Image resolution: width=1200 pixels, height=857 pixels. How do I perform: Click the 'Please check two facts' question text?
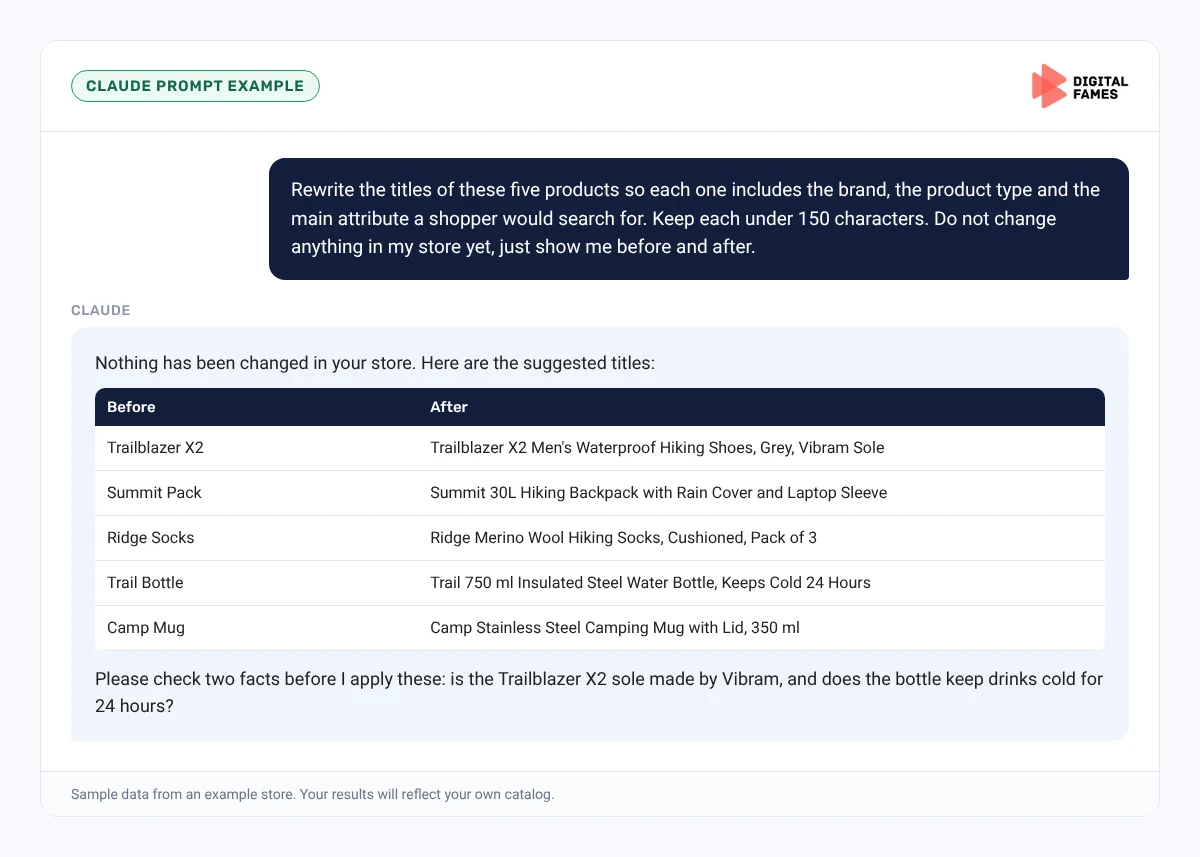tap(599, 692)
